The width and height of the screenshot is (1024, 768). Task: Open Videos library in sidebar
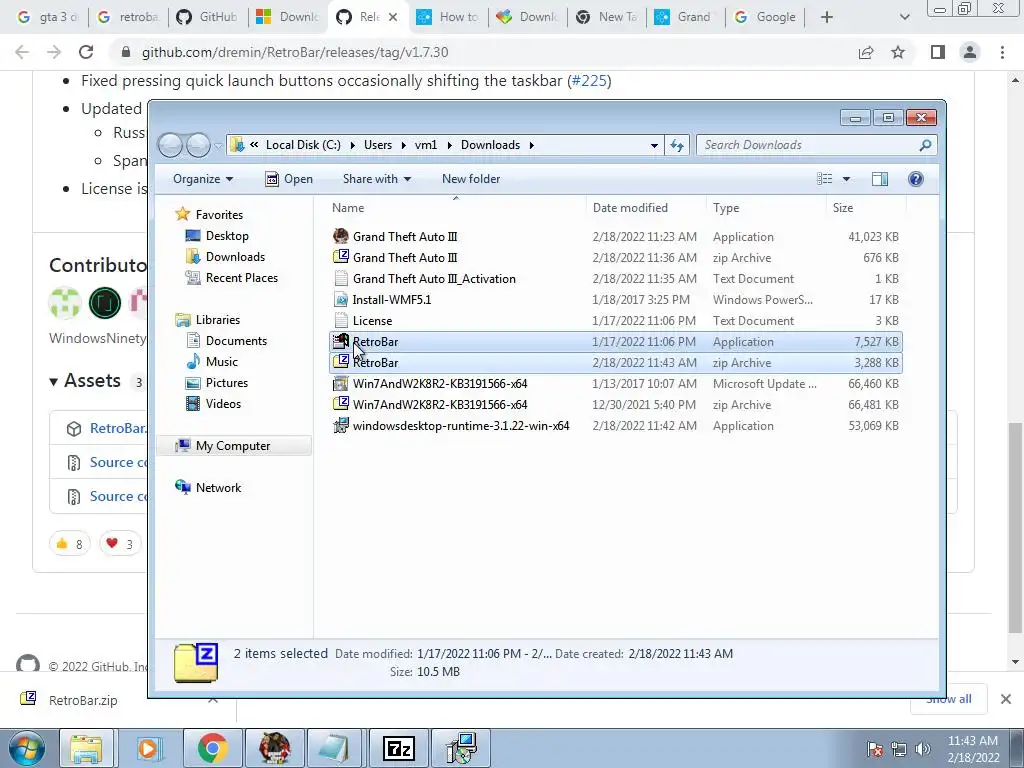pos(214,404)
